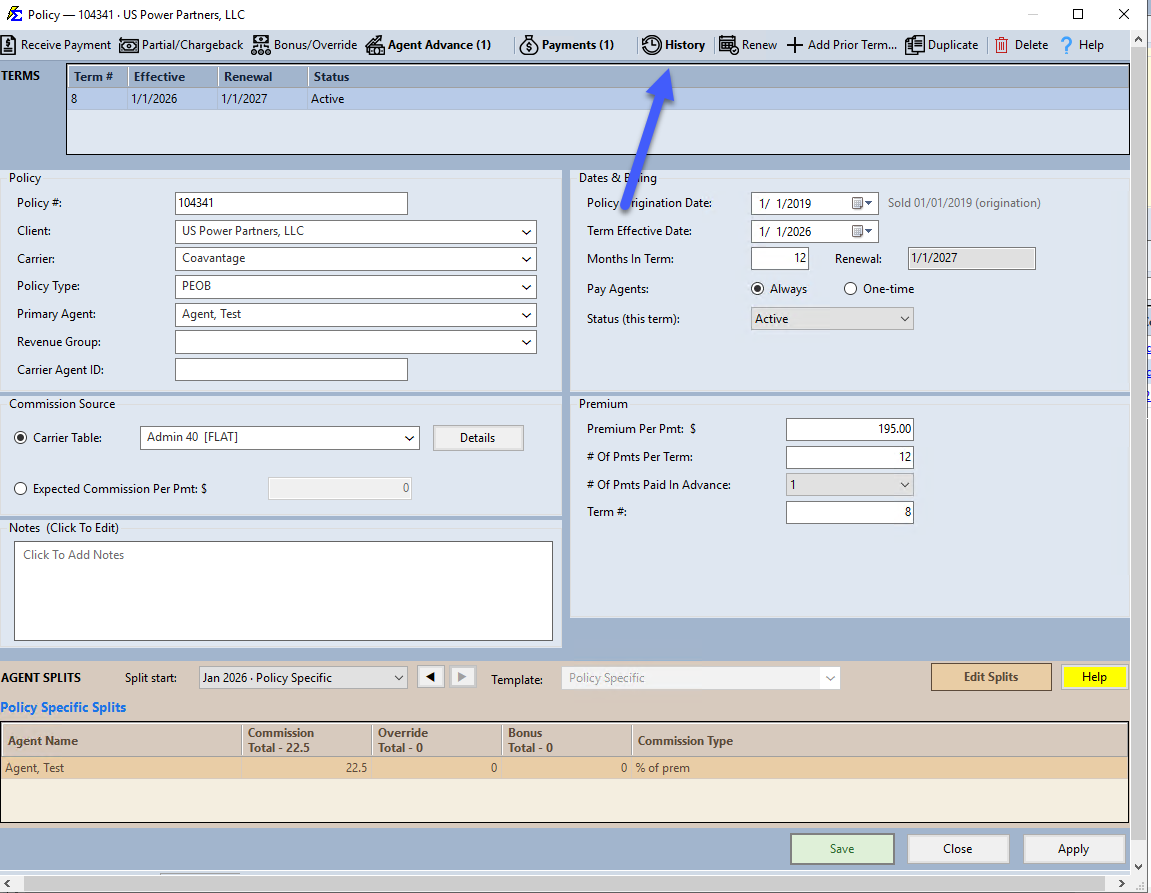Click the Close button
The height and width of the screenshot is (893, 1151).
(957, 849)
